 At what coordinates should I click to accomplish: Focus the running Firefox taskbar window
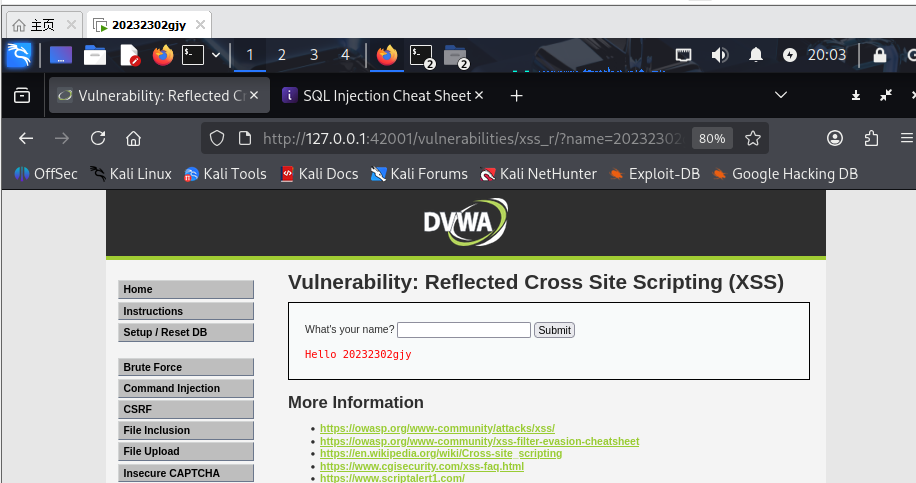[x=387, y=55]
